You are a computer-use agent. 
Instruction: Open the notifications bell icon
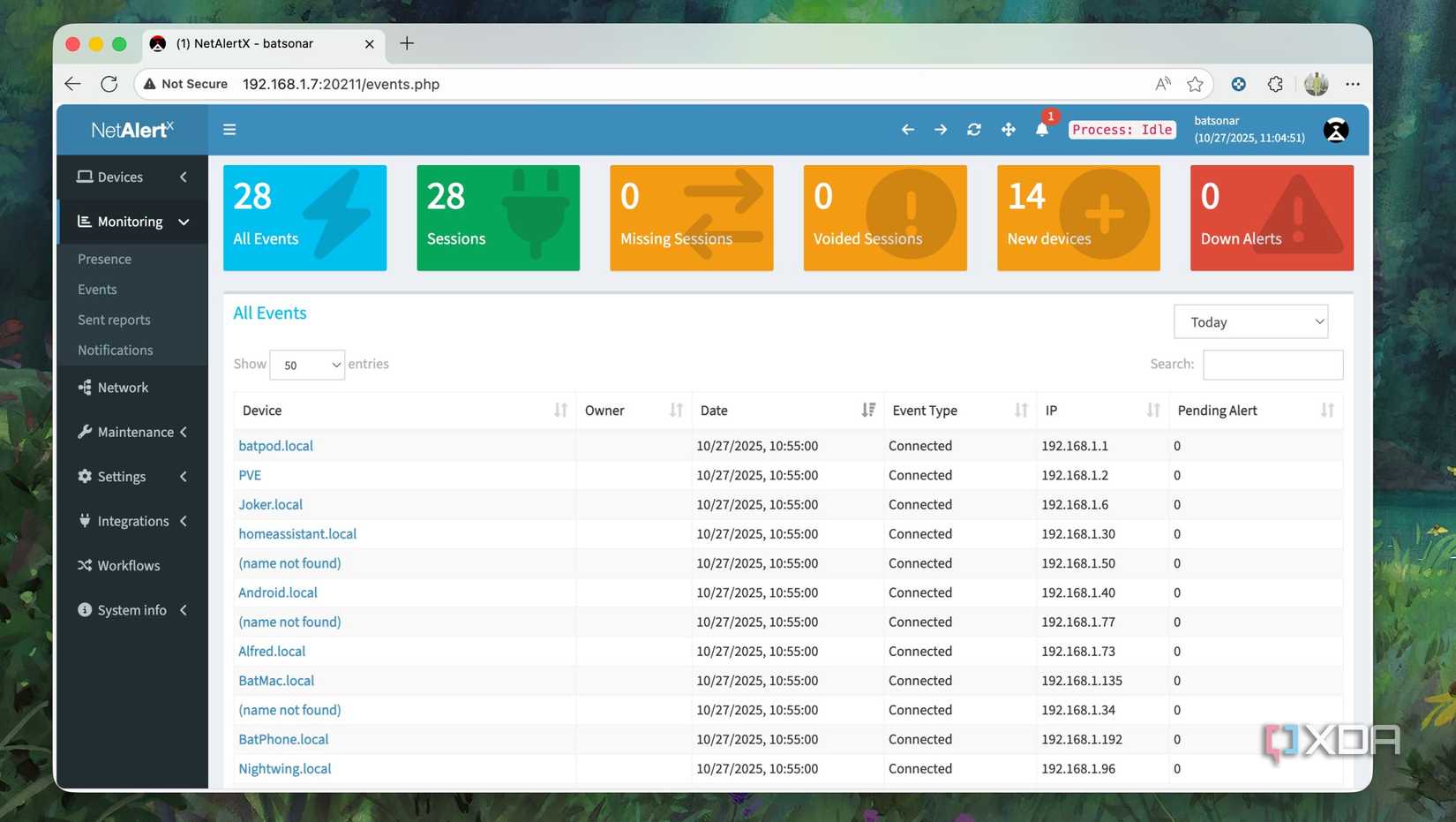pyautogui.click(x=1042, y=130)
